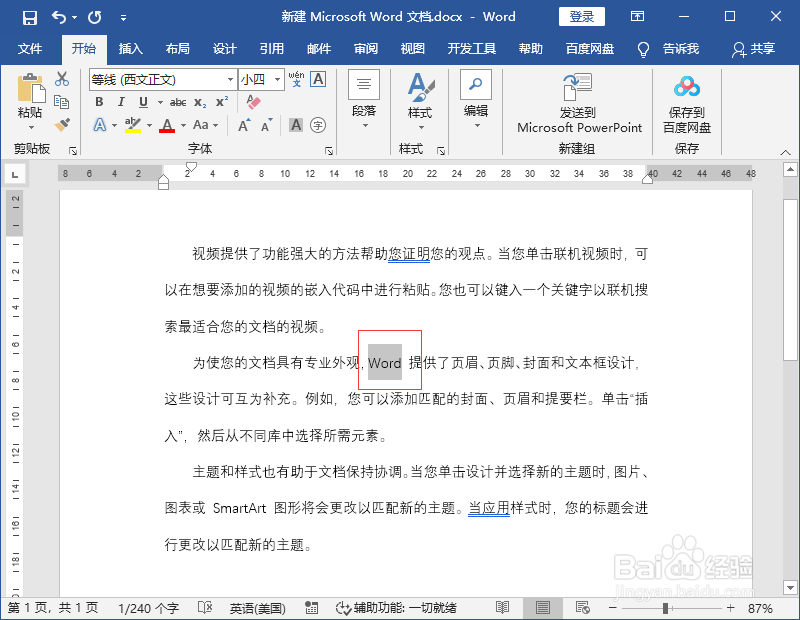Apply bold formatting with the B icon
The width and height of the screenshot is (800, 620).
pos(99,103)
